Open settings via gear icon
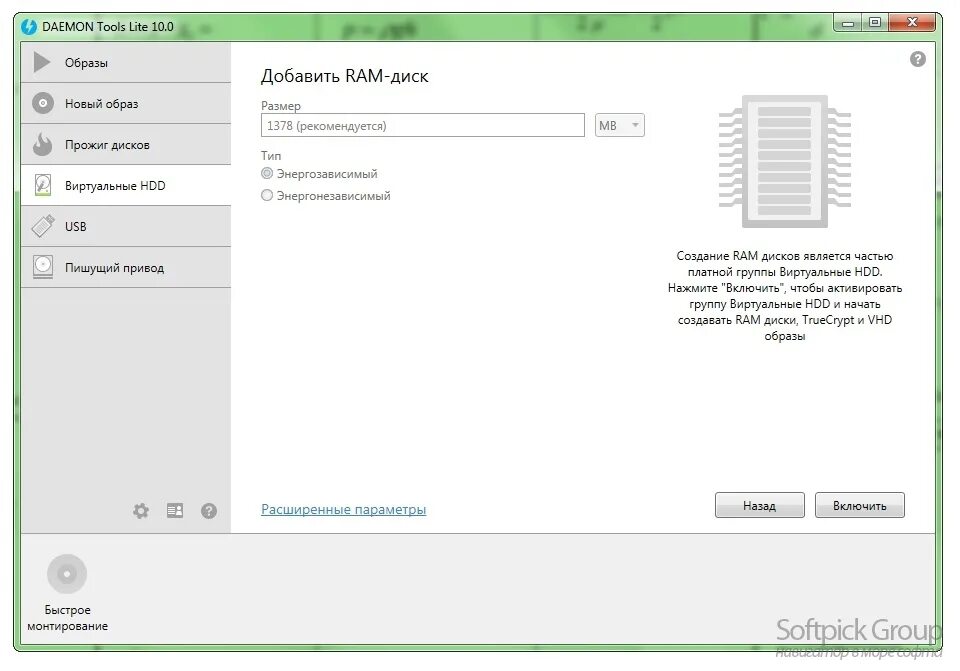 141,511
